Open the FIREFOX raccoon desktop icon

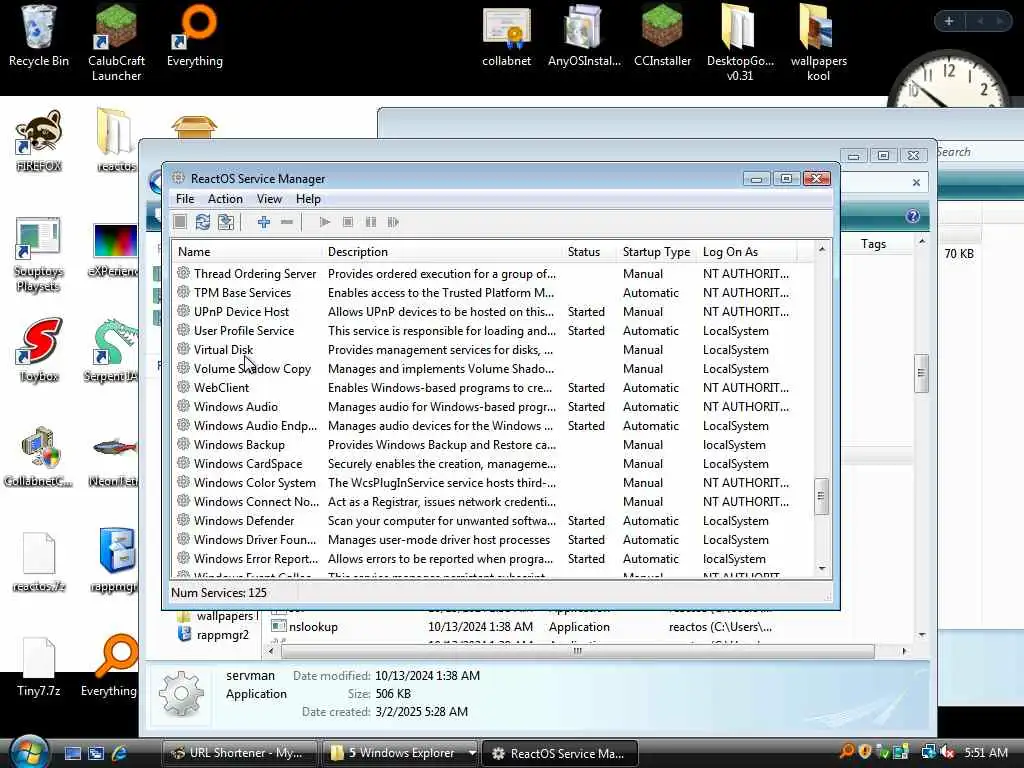(x=39, y=140)
